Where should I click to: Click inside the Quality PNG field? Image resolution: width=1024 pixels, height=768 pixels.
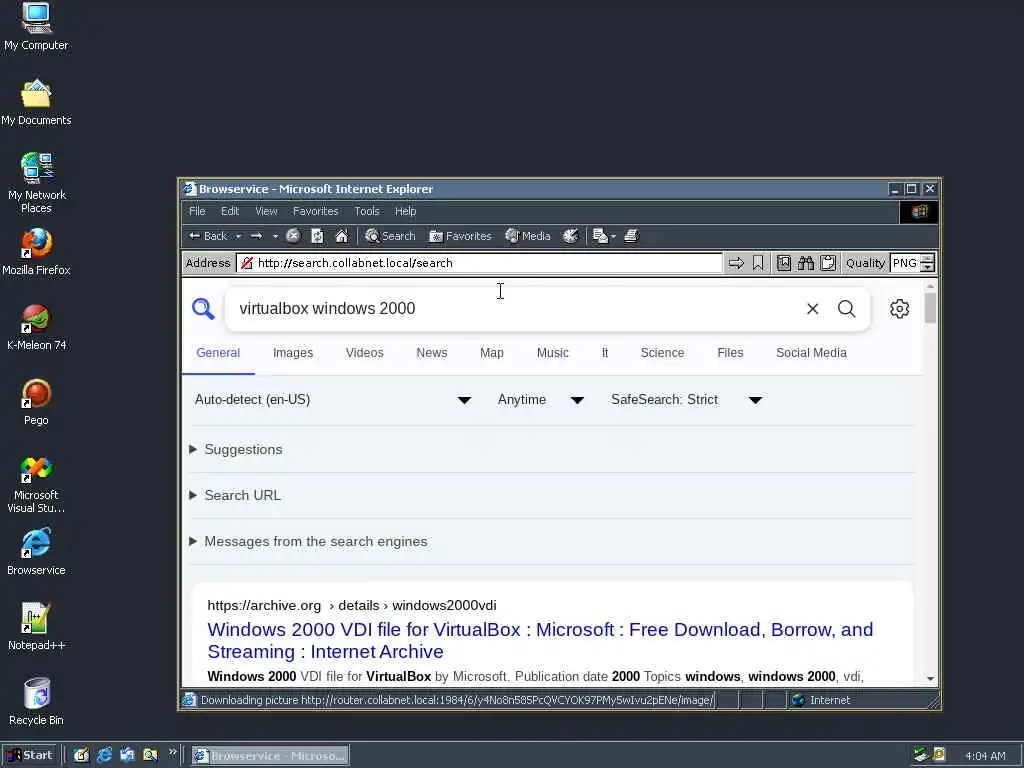[x=905, y=263]
